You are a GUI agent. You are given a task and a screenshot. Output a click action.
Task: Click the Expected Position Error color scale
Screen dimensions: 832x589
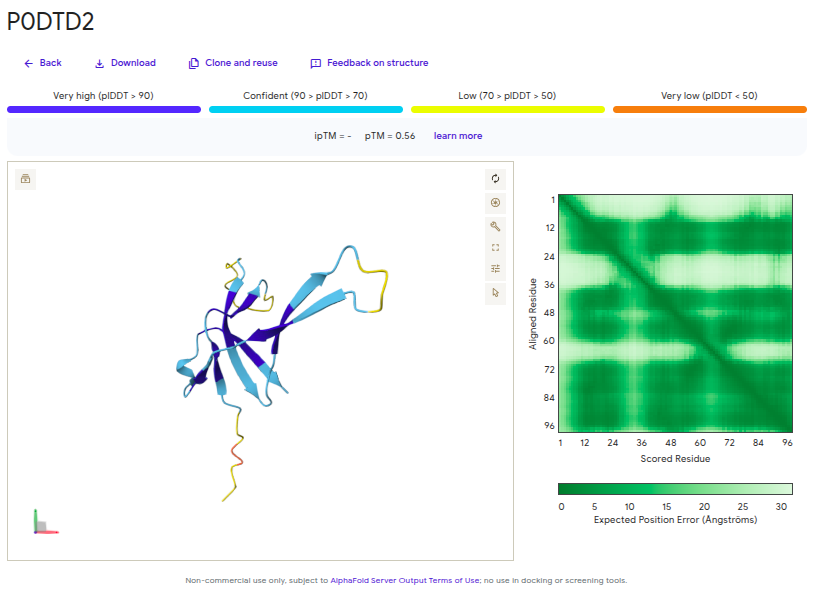(675, 489)
